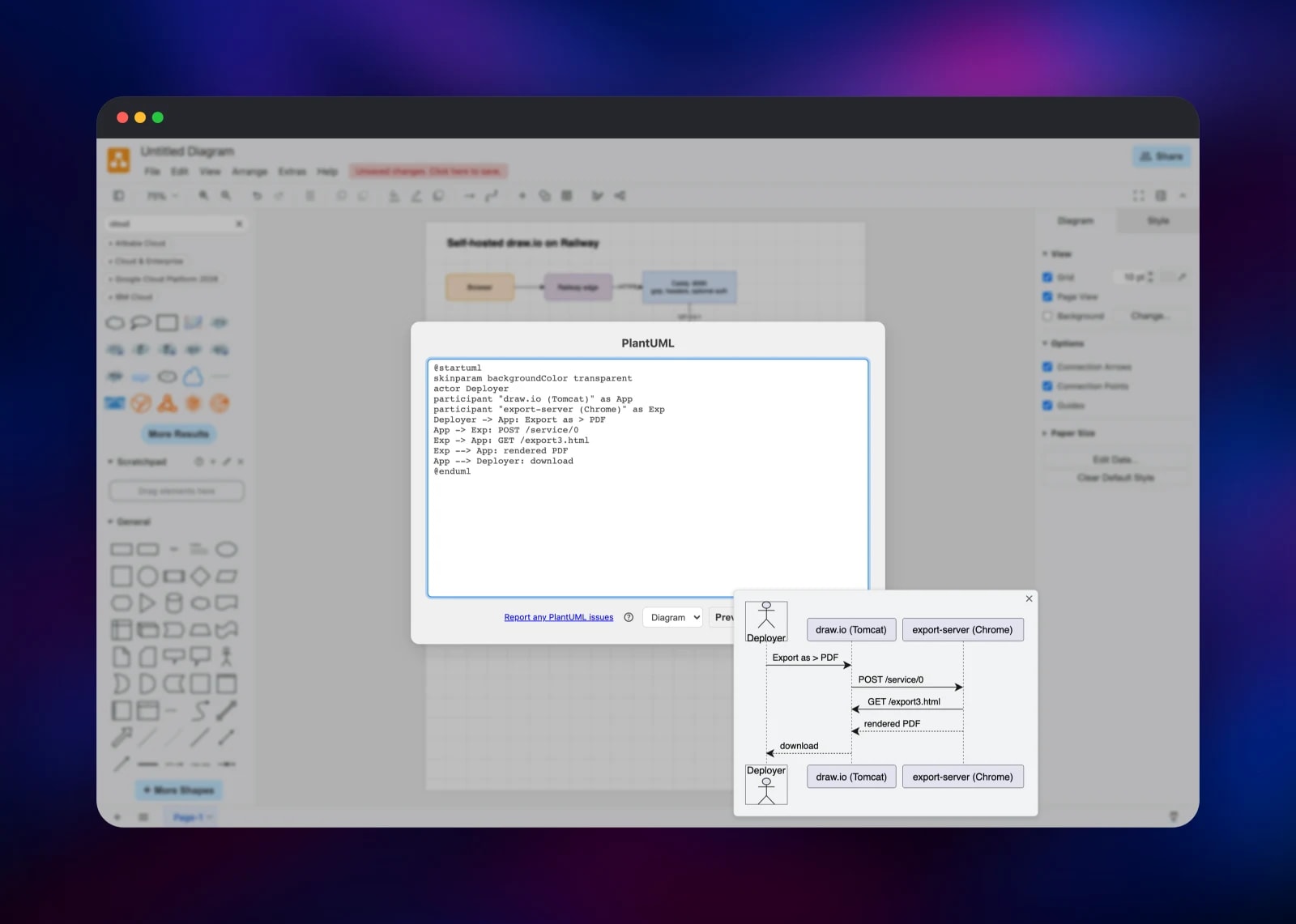Close the PlantUML preview popup
1296x924 pixels.
[x=1029, y=598]
